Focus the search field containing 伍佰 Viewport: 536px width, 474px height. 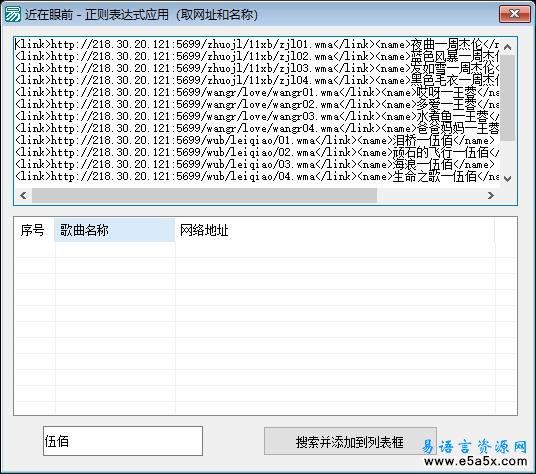pyautogui.click(x=123, y=441)
